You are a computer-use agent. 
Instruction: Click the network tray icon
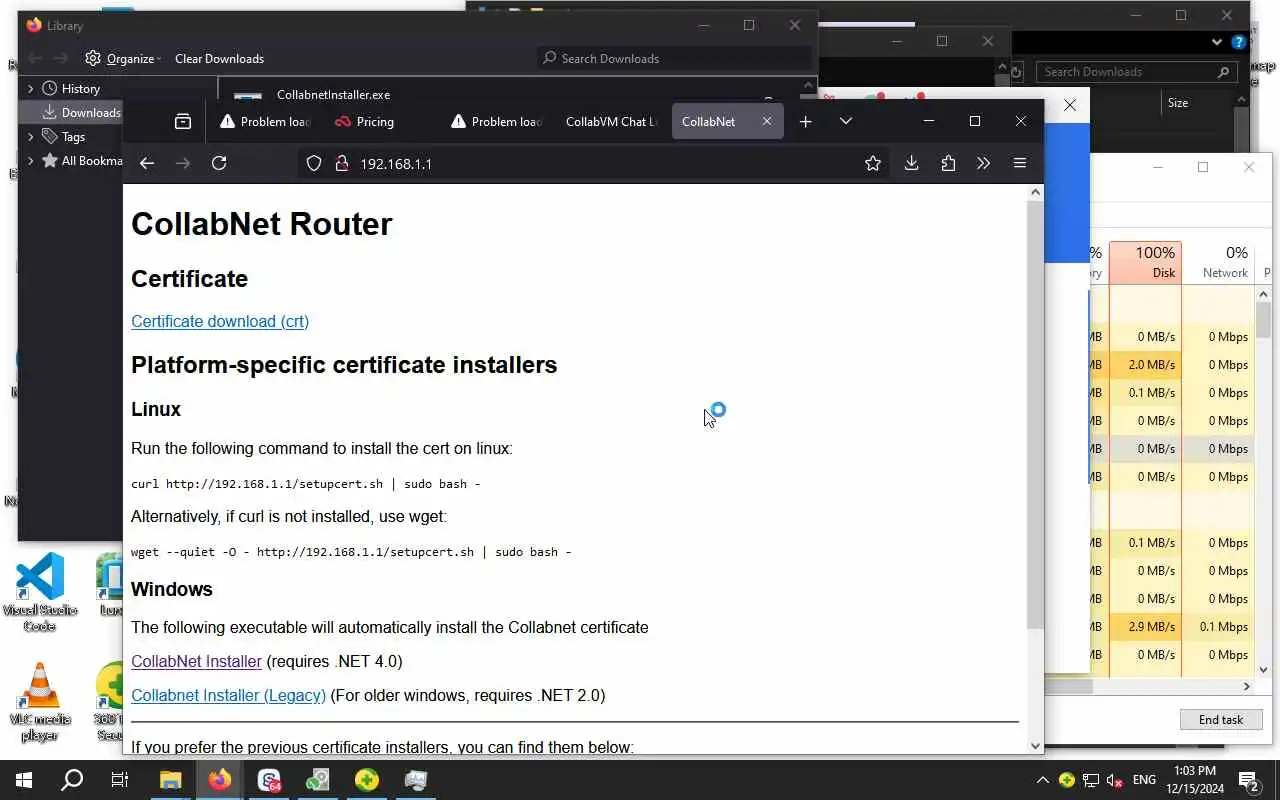click(1091, 780)
